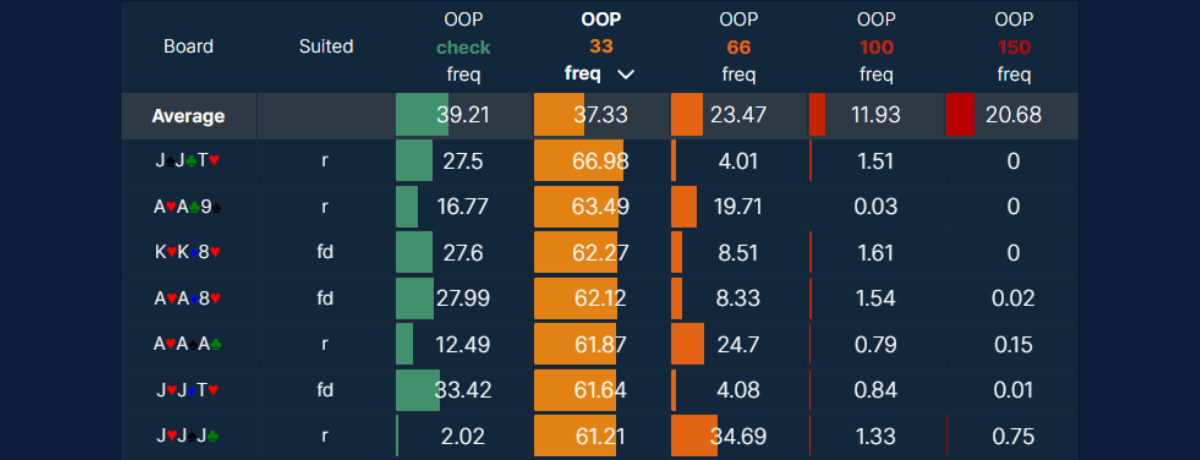Select the Average row label
This screenshot has width=1200, height=460.
[x=188, y=116]
